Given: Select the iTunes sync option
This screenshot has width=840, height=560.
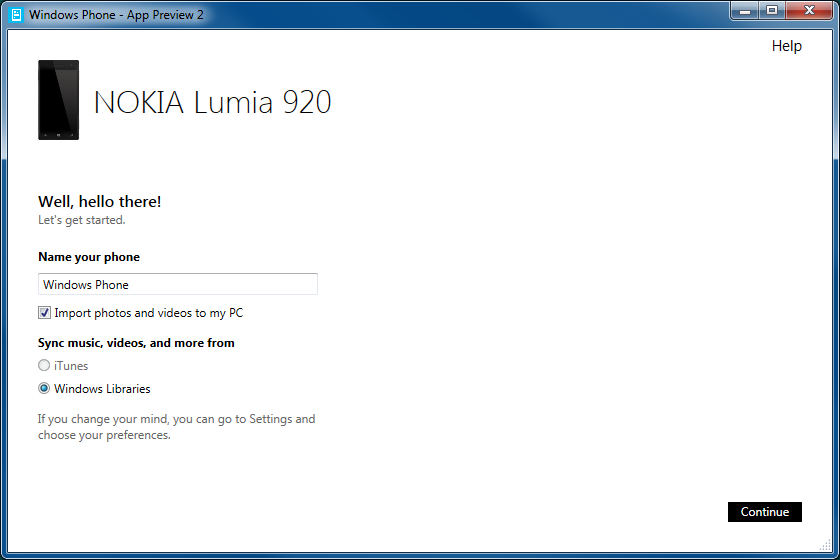Looking at the screenshot, I should (x=44, y=365).
